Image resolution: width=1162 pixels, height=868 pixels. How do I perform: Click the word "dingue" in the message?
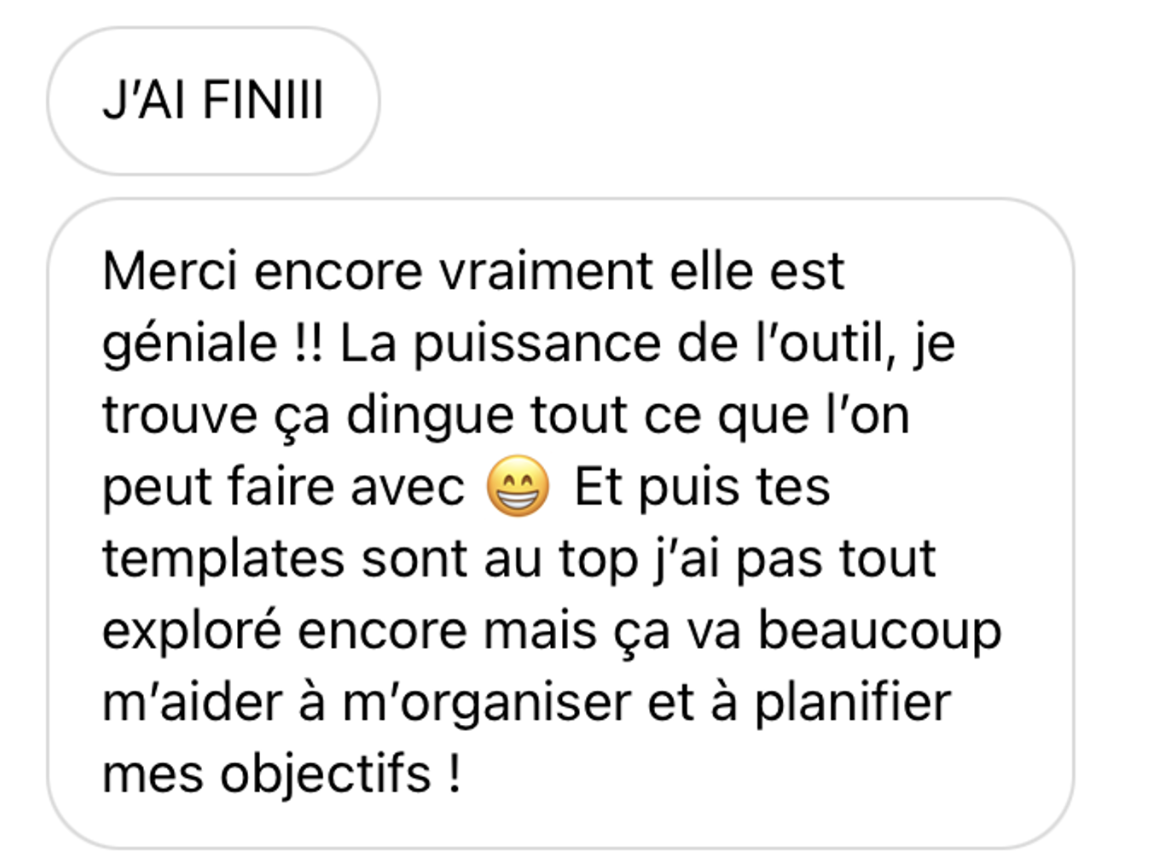pyautogui.click(x=430, y=417)
